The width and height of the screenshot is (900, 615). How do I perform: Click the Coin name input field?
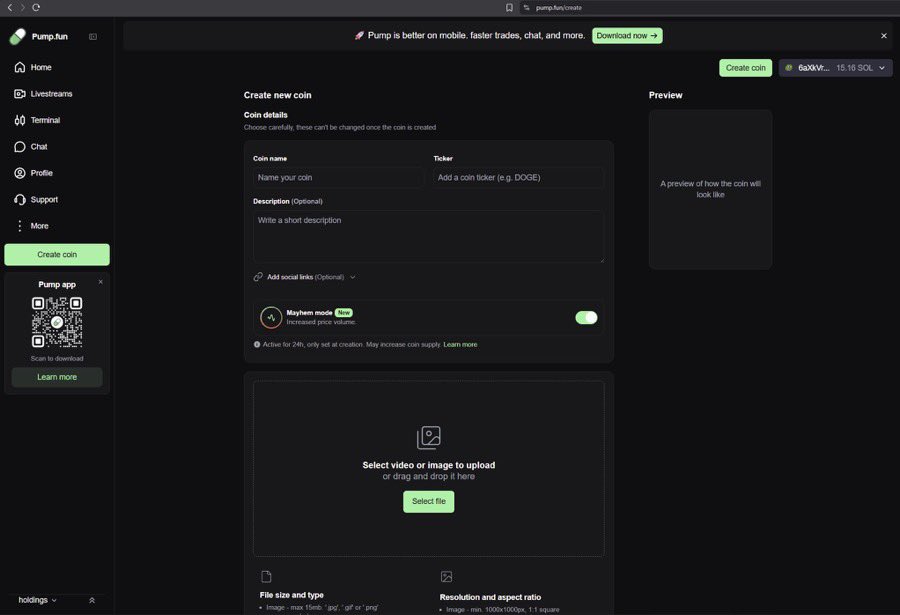point(336,177)
